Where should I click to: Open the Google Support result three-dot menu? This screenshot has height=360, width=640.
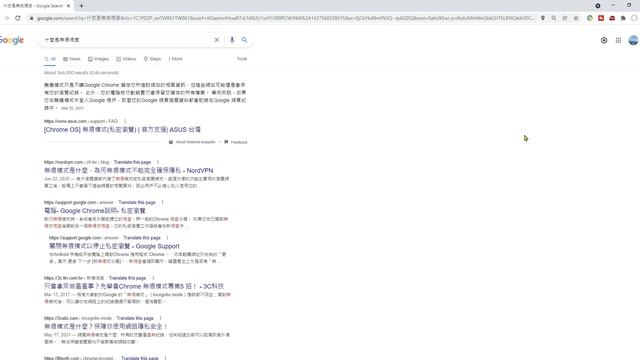pyautogui.click(x=167, y=238)
